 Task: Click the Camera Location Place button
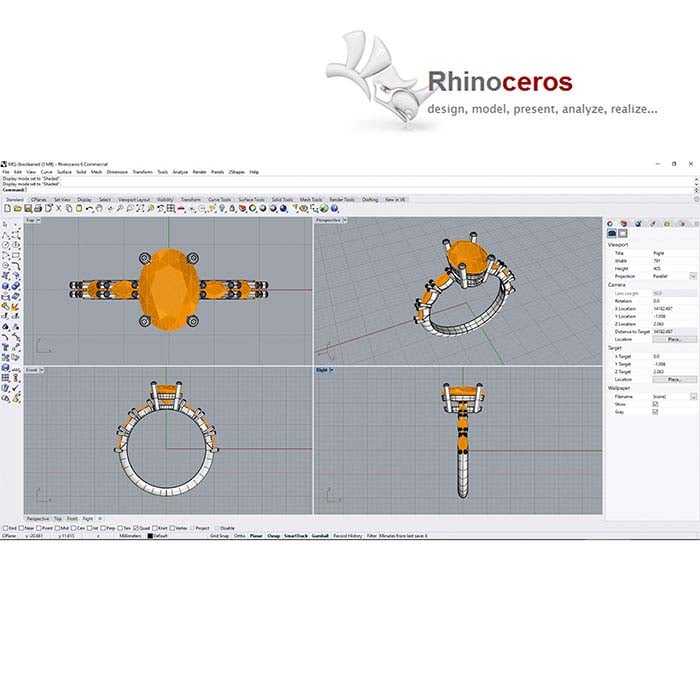675,339
